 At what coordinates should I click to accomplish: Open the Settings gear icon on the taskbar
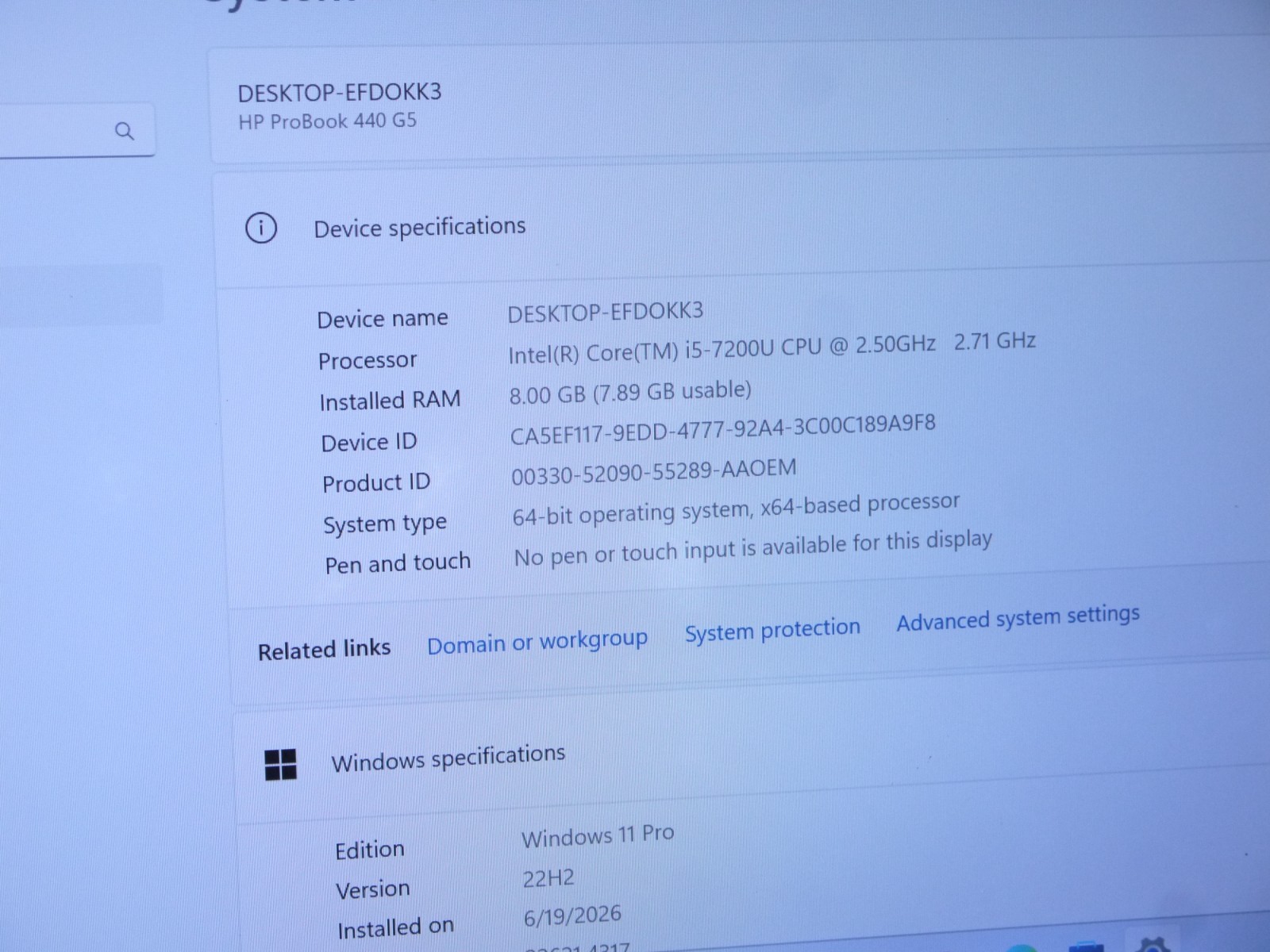[1153, 945]
